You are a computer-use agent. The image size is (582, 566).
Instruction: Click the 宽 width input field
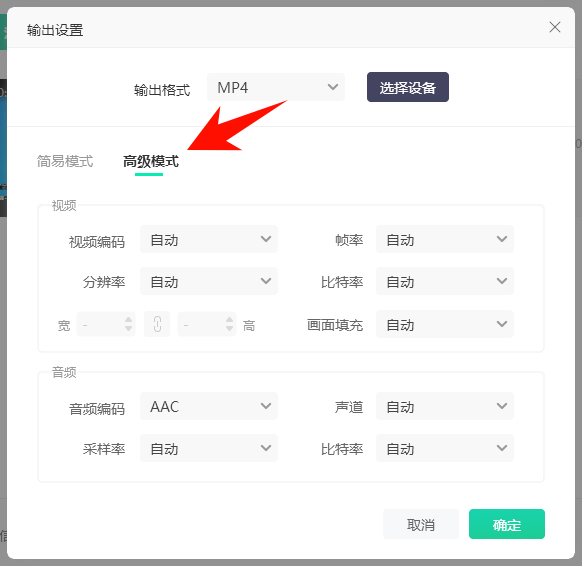[106, 324]
